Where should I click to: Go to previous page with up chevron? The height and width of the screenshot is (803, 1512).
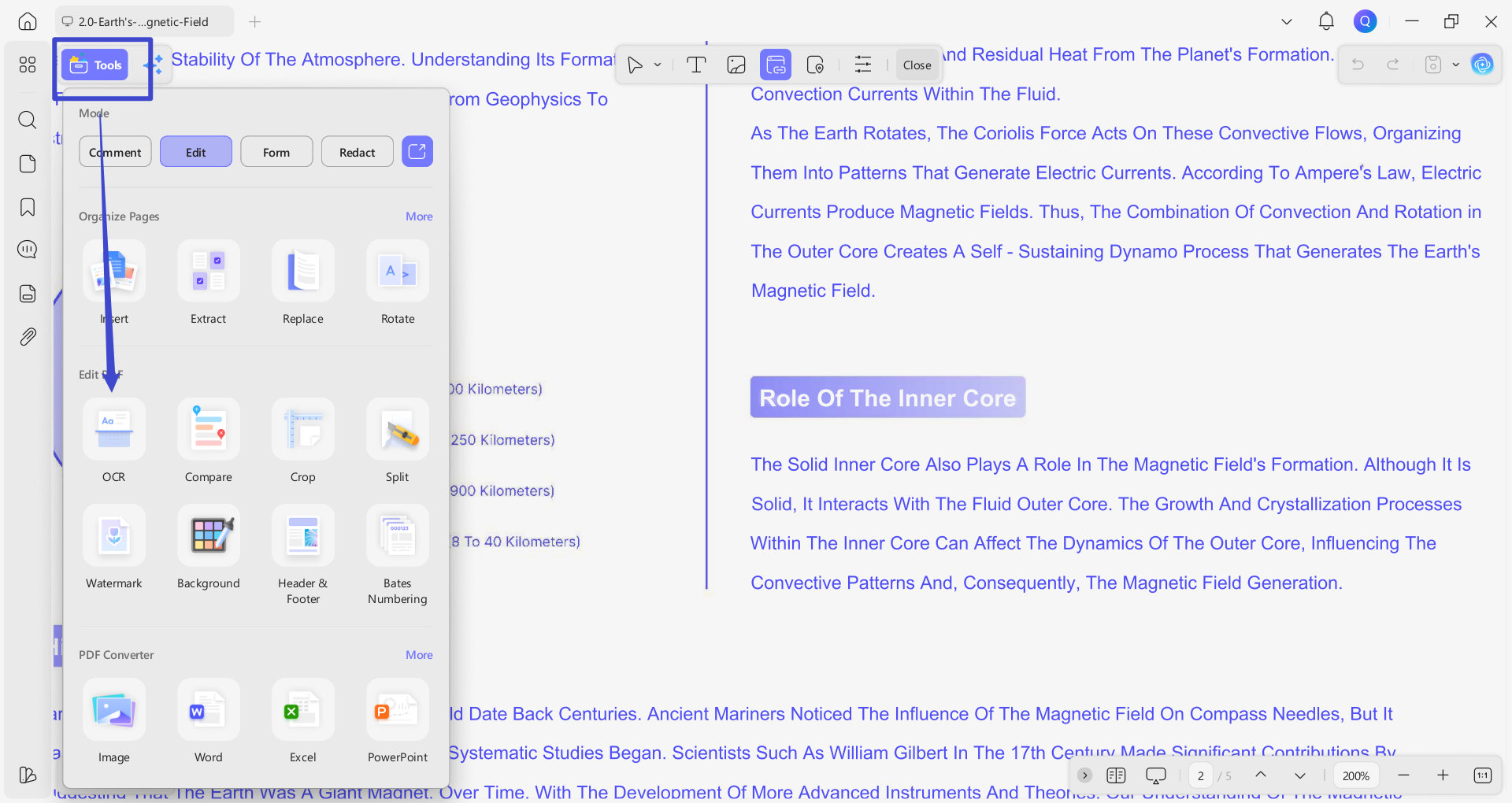(x=1260, y=775)
